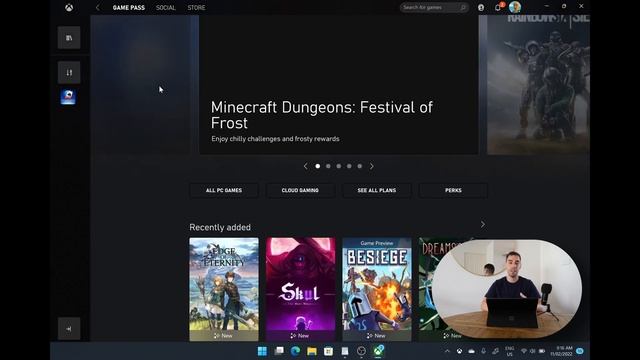The height and width of the screenshot is (360, 640).
Task: Click the Xbox app taskbar icon
Action: [378, 351]
